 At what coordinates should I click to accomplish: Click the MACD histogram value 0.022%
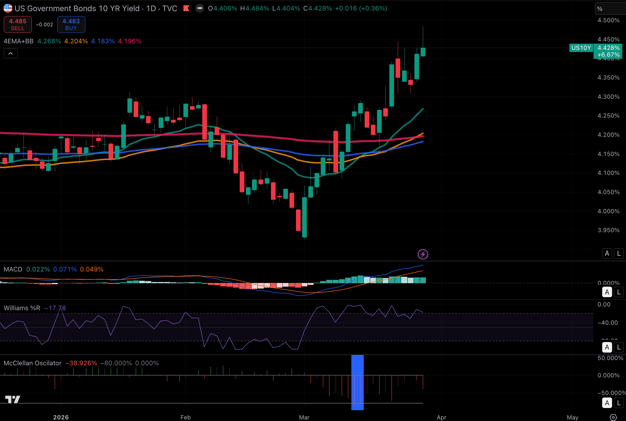[x=38, y=269]
